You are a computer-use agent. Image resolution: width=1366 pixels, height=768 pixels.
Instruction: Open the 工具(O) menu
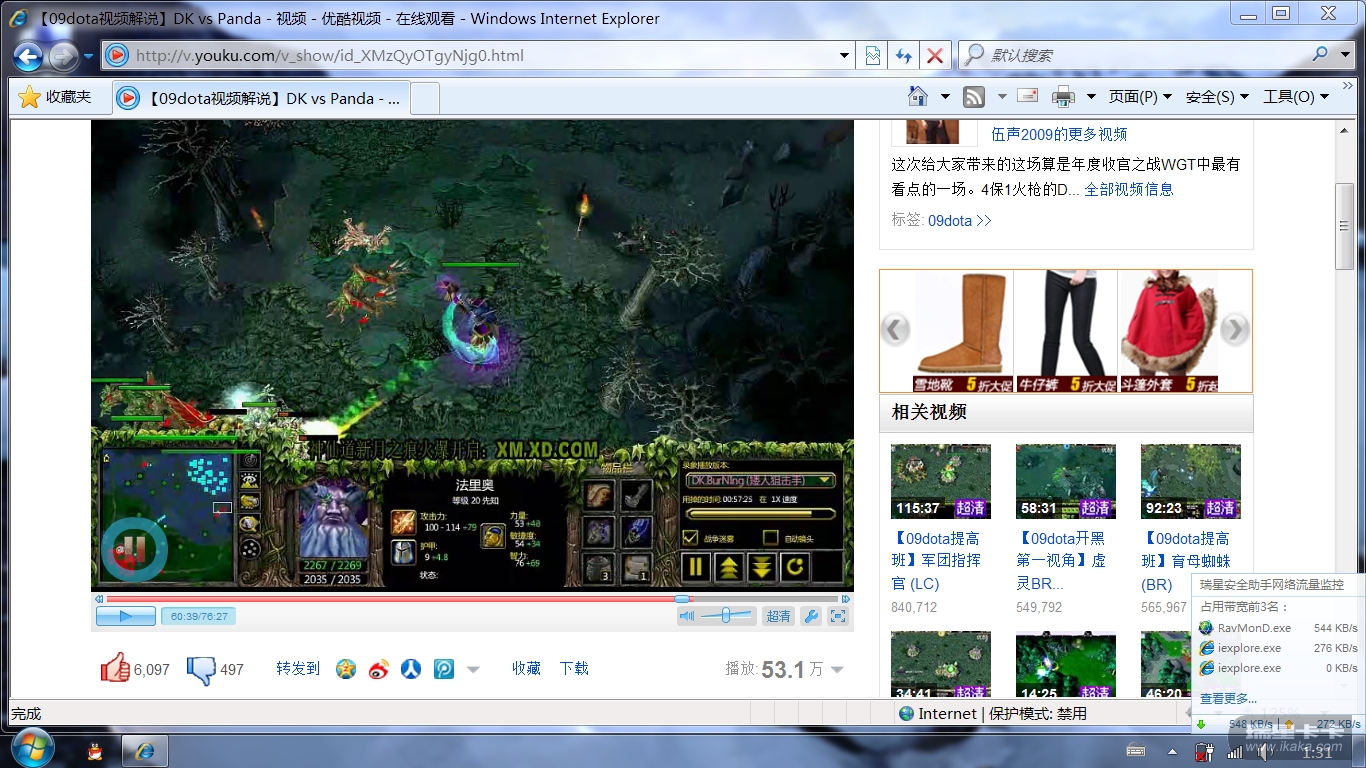pyautogui.click(x=1296, y=97)
